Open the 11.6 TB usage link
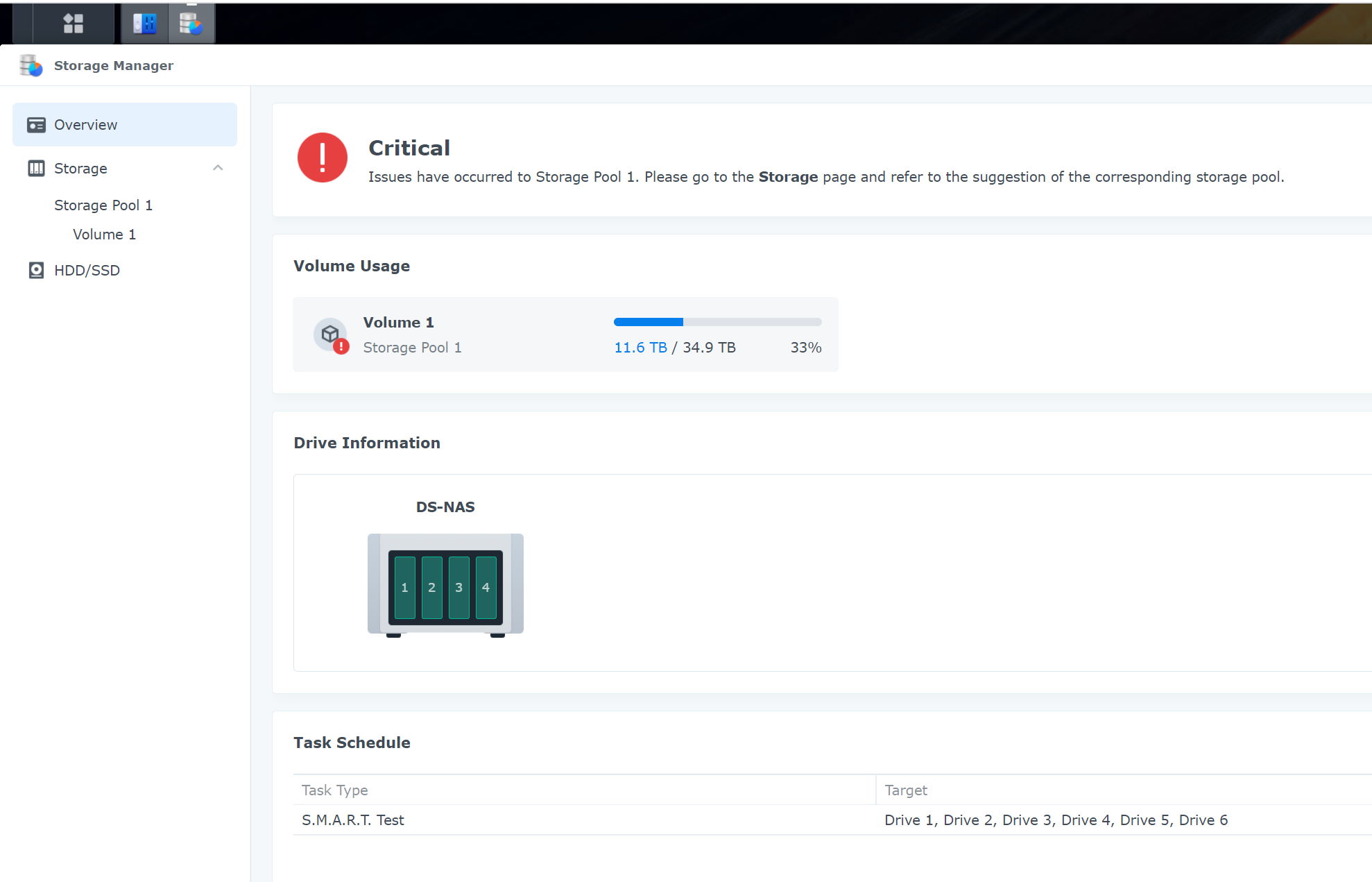Viewport: 1372px width, 882px height. click(x=639, y=347)
